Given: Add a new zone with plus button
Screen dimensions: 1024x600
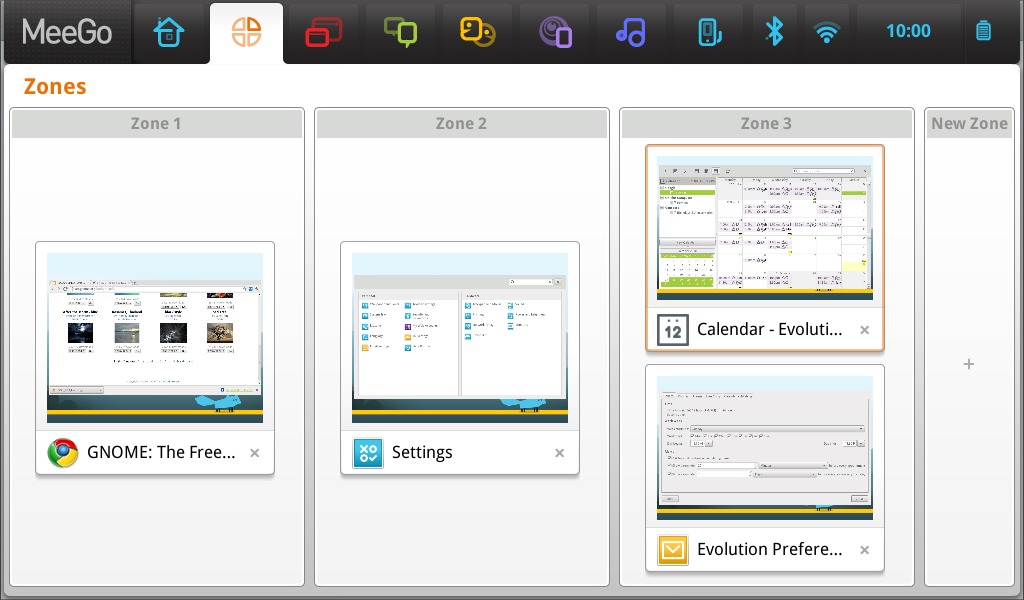Looking at the screenshot, I should point(968,364).
